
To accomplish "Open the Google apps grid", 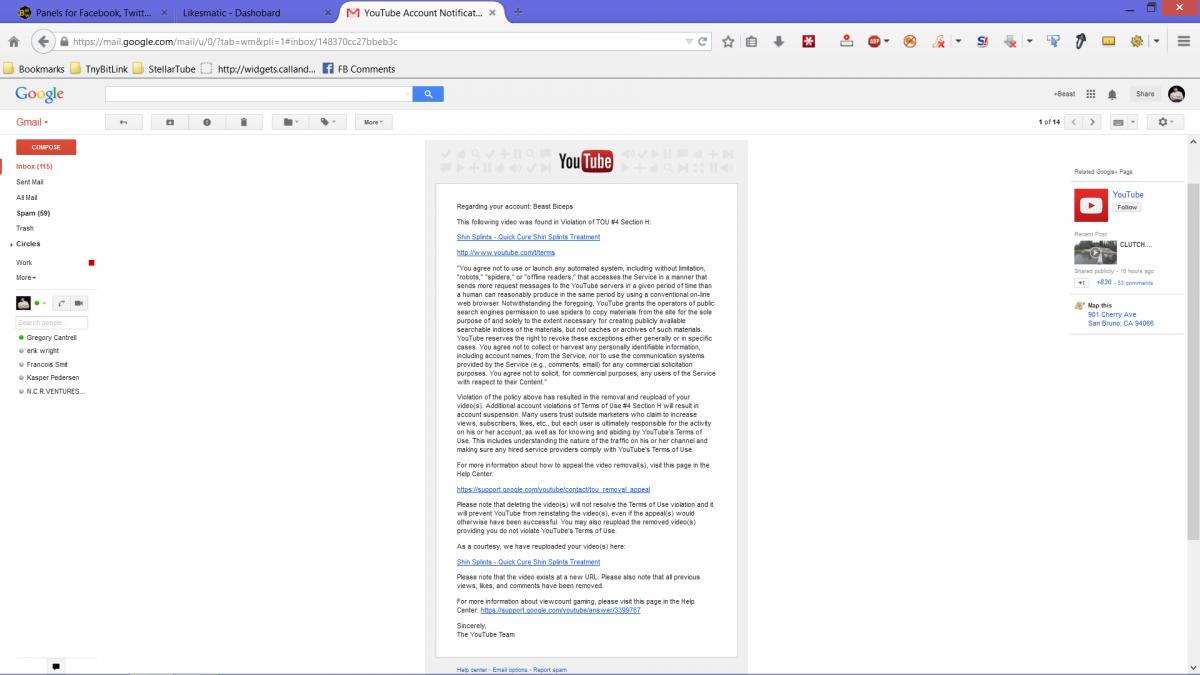I will coord(1091,94).
